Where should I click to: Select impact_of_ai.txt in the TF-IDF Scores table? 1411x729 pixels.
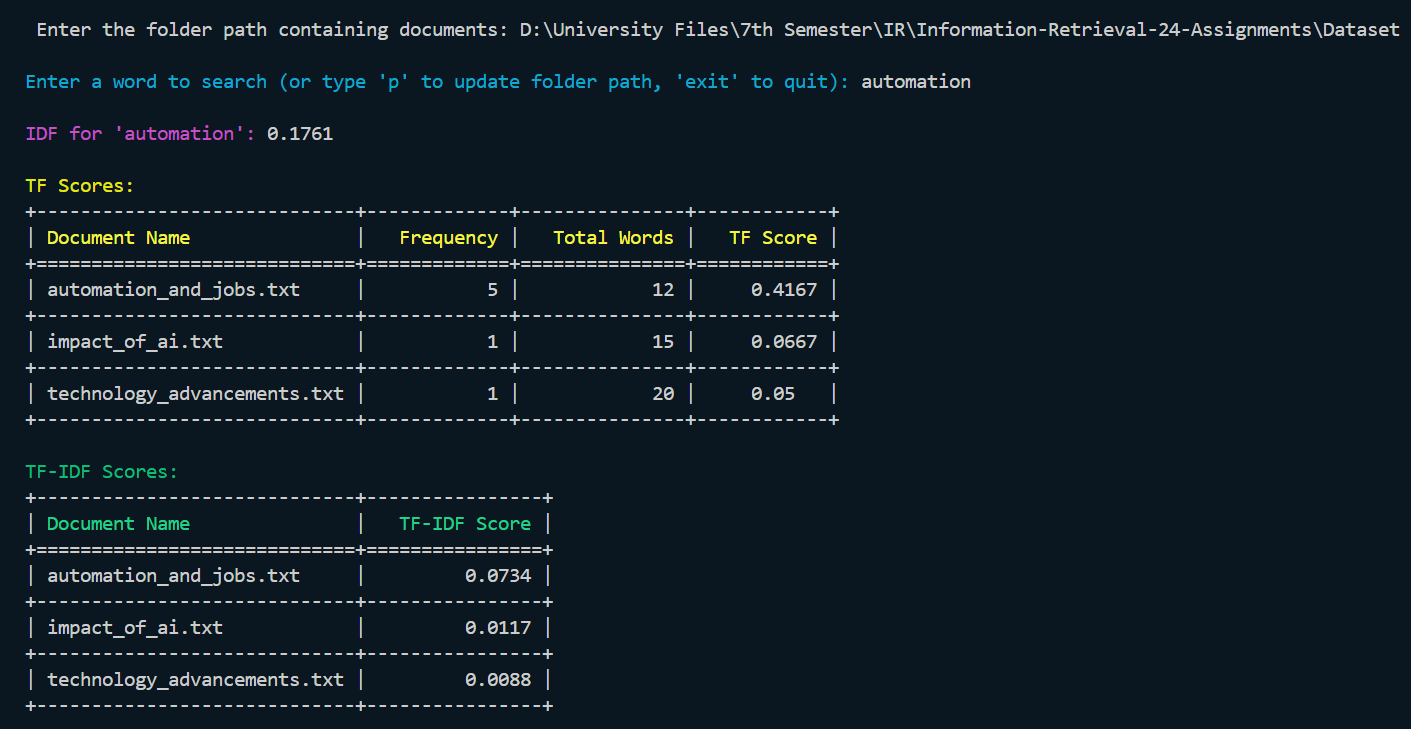coord(135,628)
